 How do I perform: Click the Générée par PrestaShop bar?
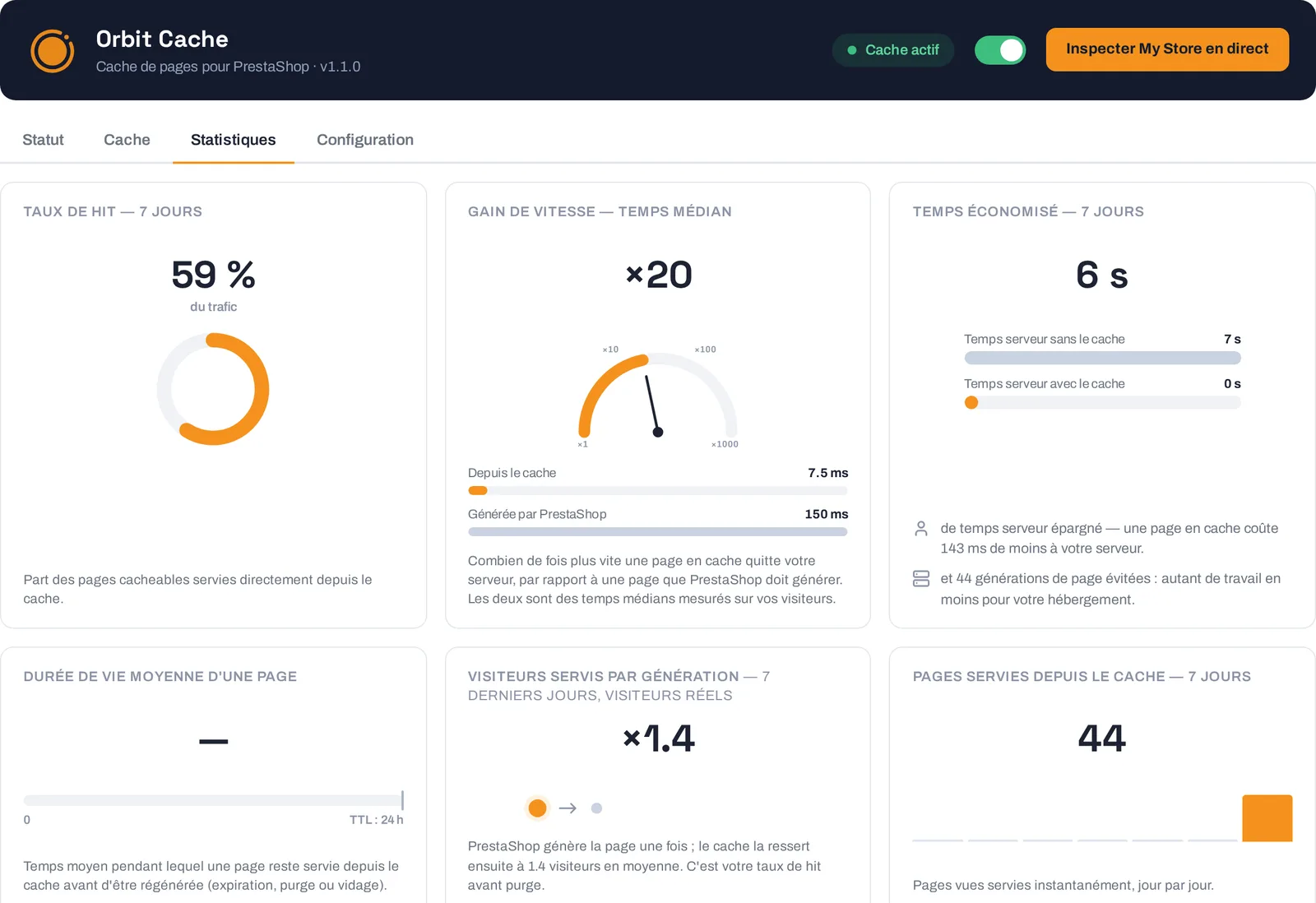tap(657, 532)
